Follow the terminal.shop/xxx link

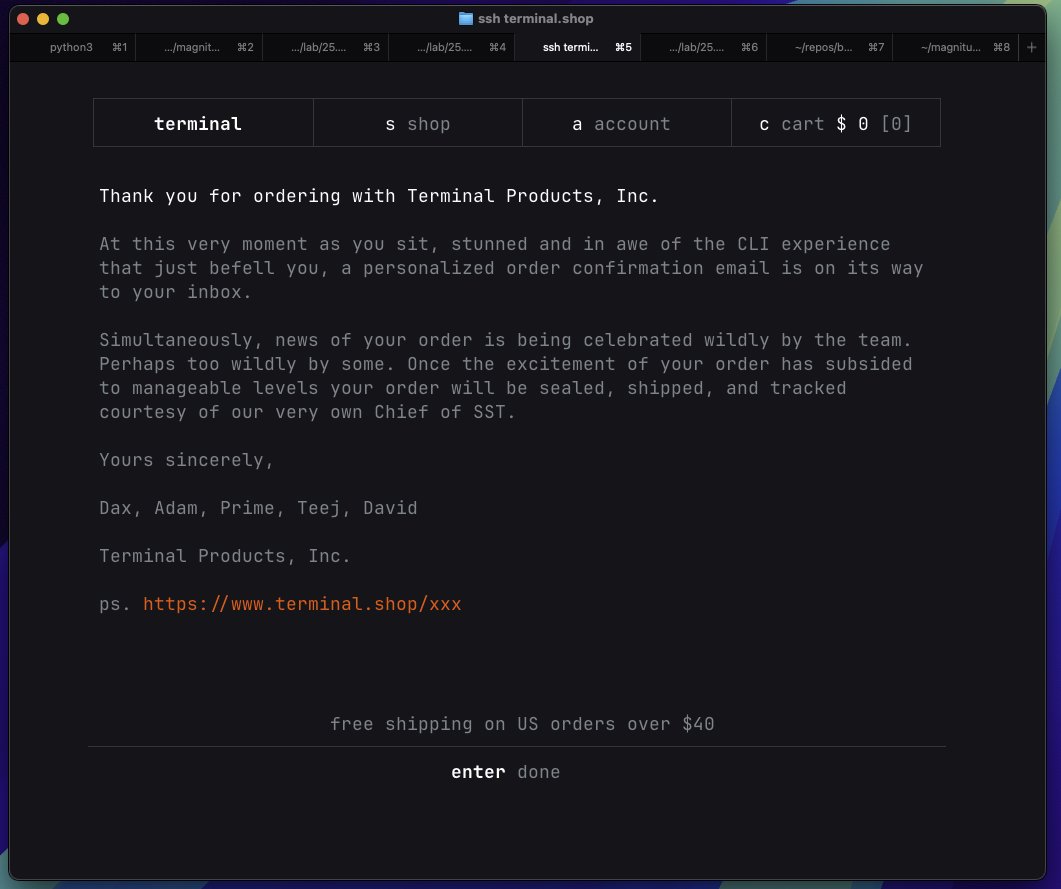302,603
